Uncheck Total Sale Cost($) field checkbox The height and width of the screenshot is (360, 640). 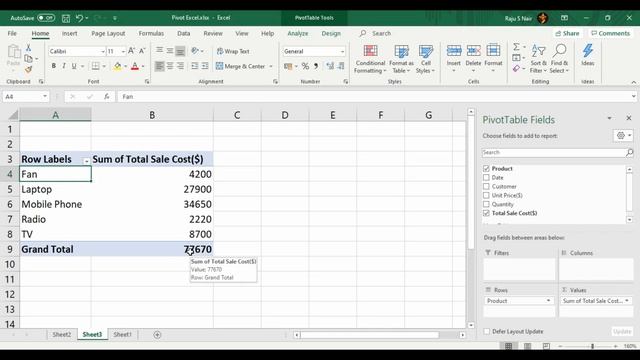[x=486, y=213]
